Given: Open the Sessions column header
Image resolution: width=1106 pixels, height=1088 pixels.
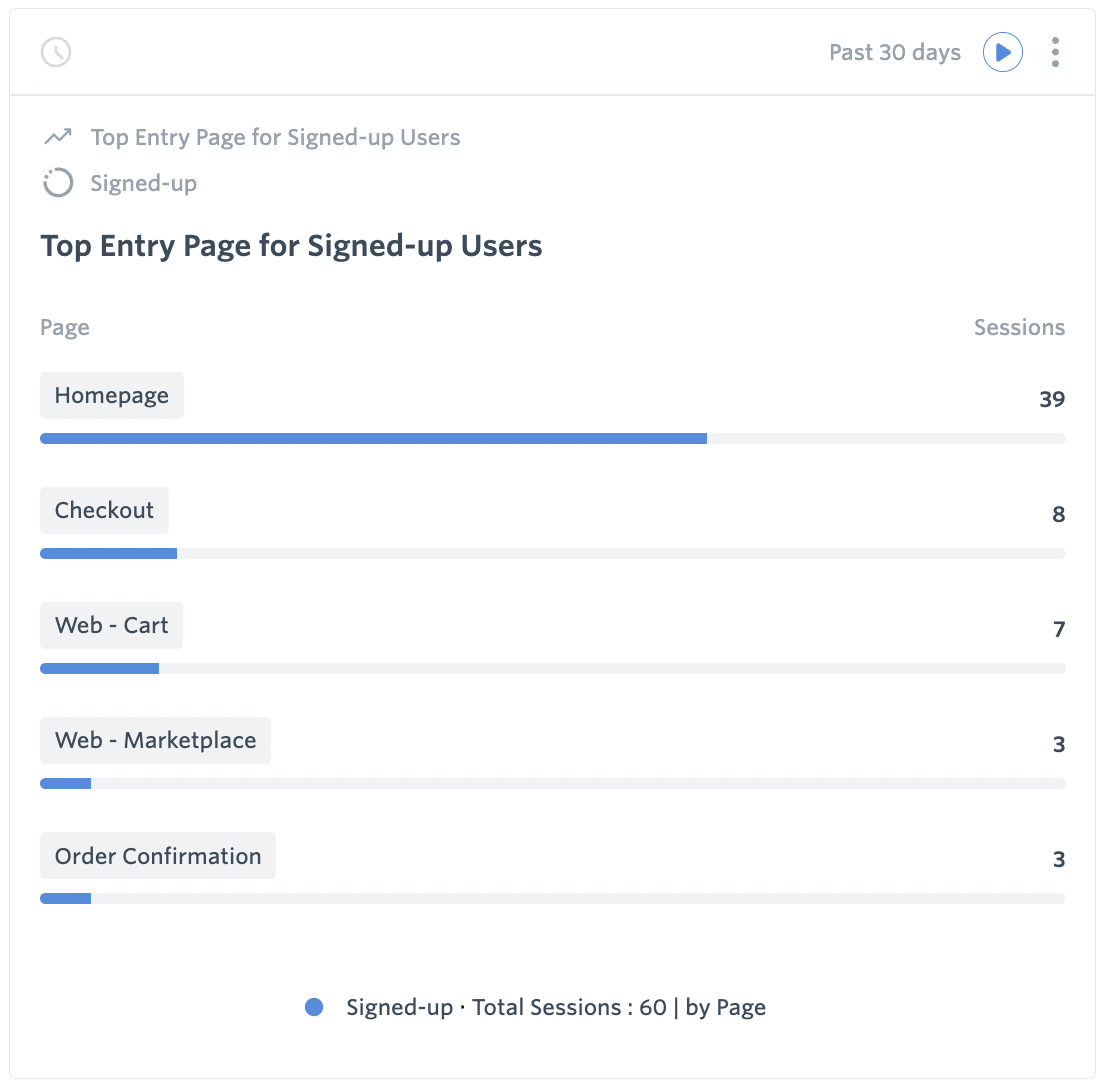Looking at the screenshot, I should point(1019,327).
